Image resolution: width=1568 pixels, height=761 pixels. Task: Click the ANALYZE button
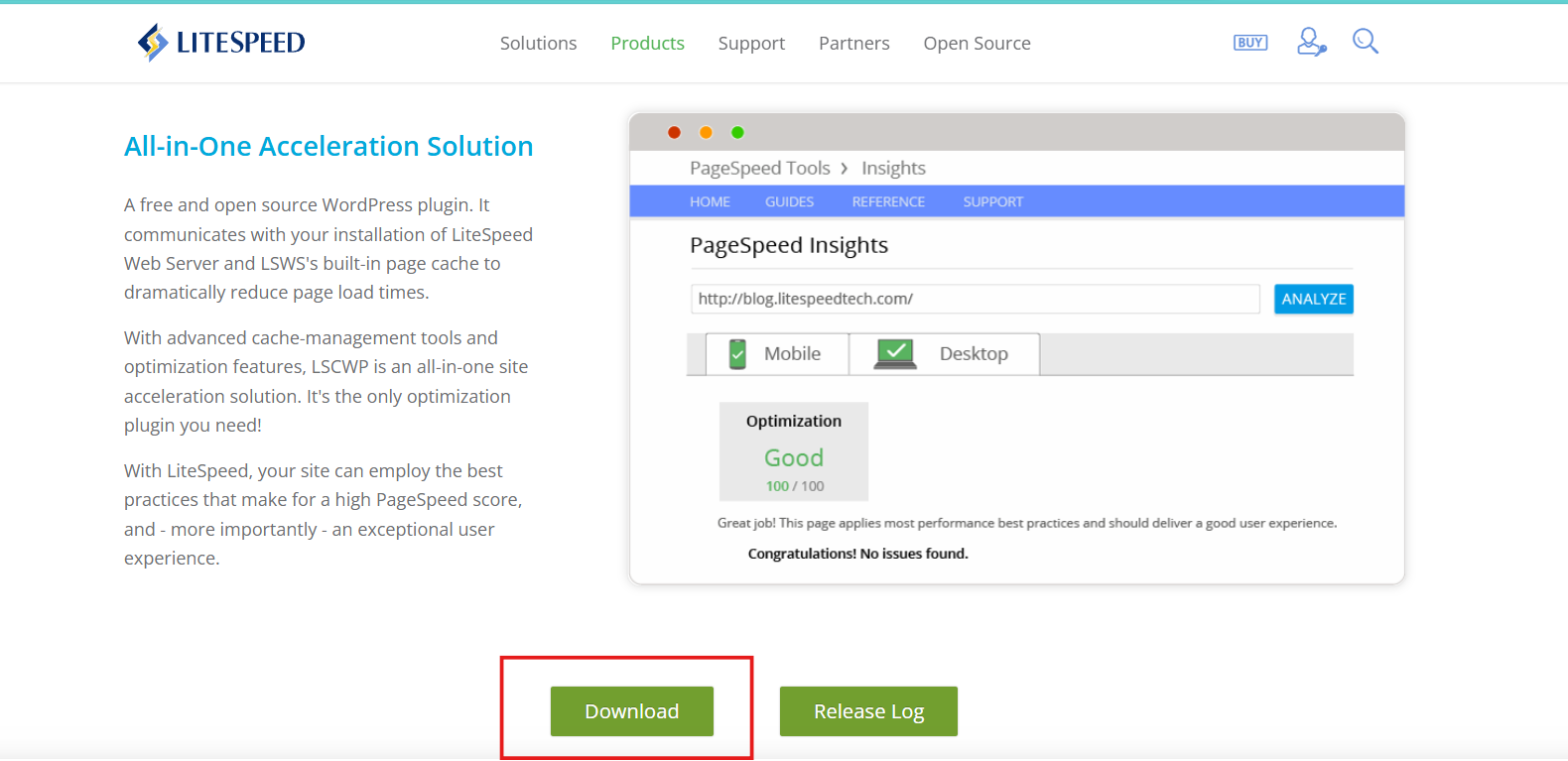[x=1314, y=299]
